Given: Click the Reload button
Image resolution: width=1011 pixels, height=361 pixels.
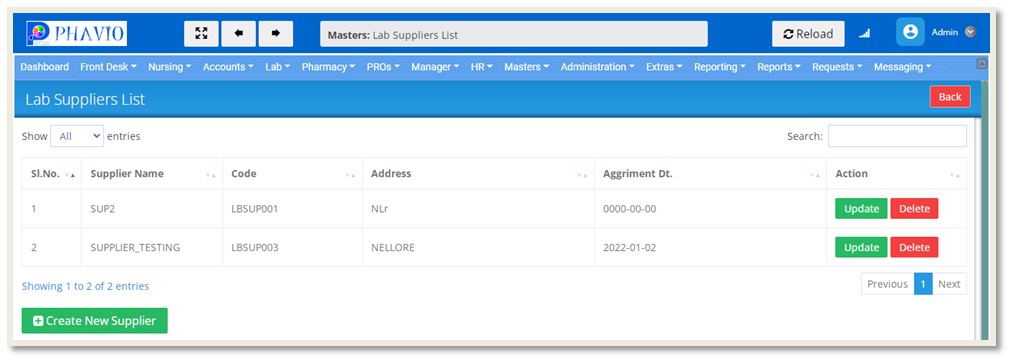Looking at the screenshot, I should click(x=809, y=34).
